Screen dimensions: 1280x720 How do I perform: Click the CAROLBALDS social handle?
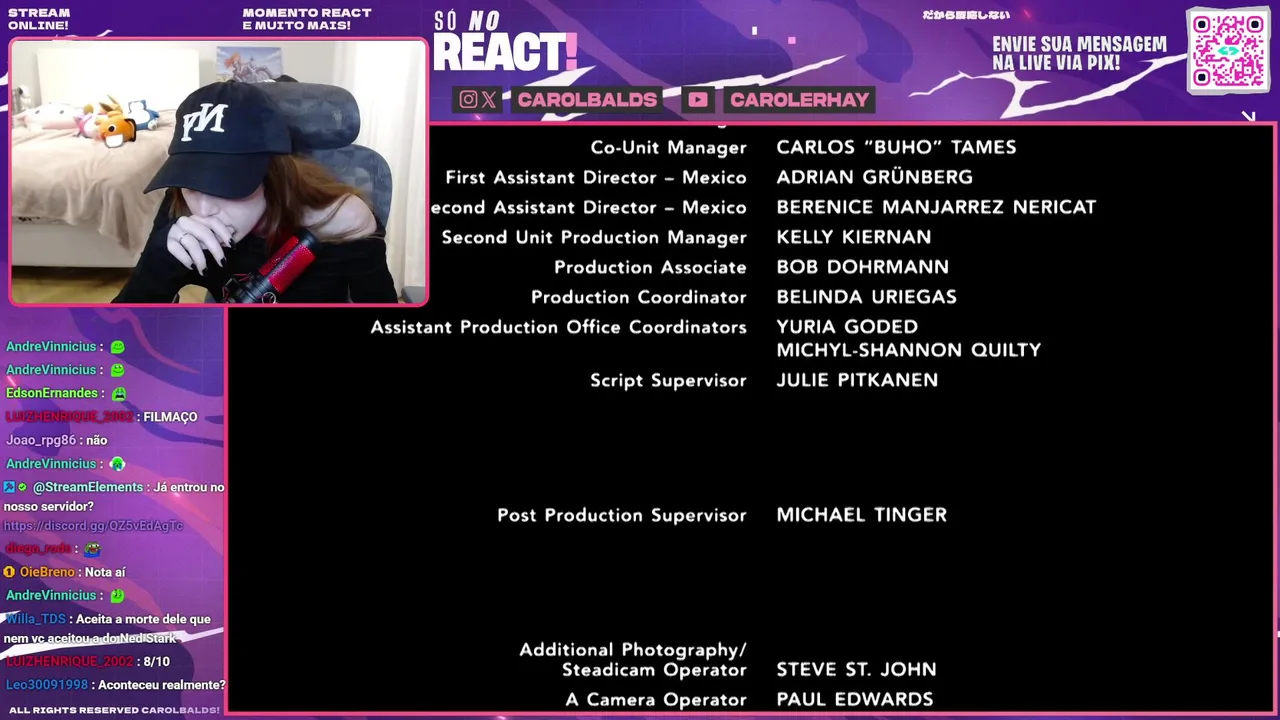click(x=587, y=99)
